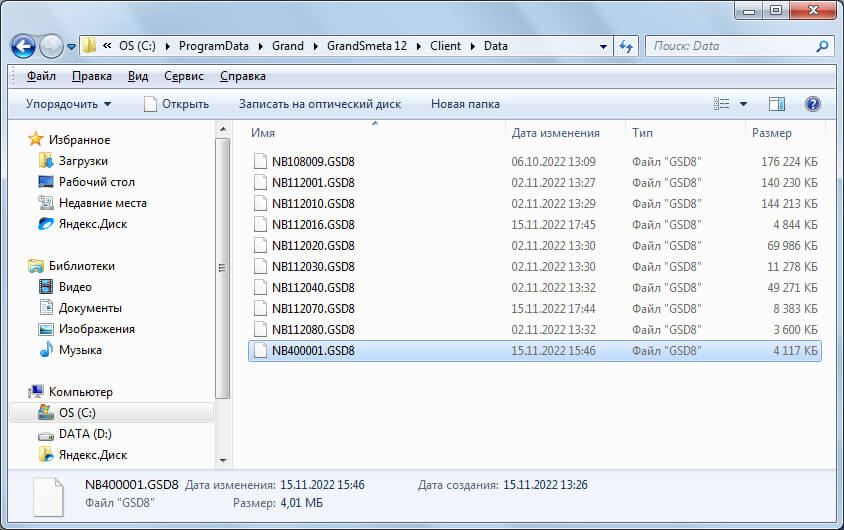Click the Рабочий стол icon

(46, 181)
